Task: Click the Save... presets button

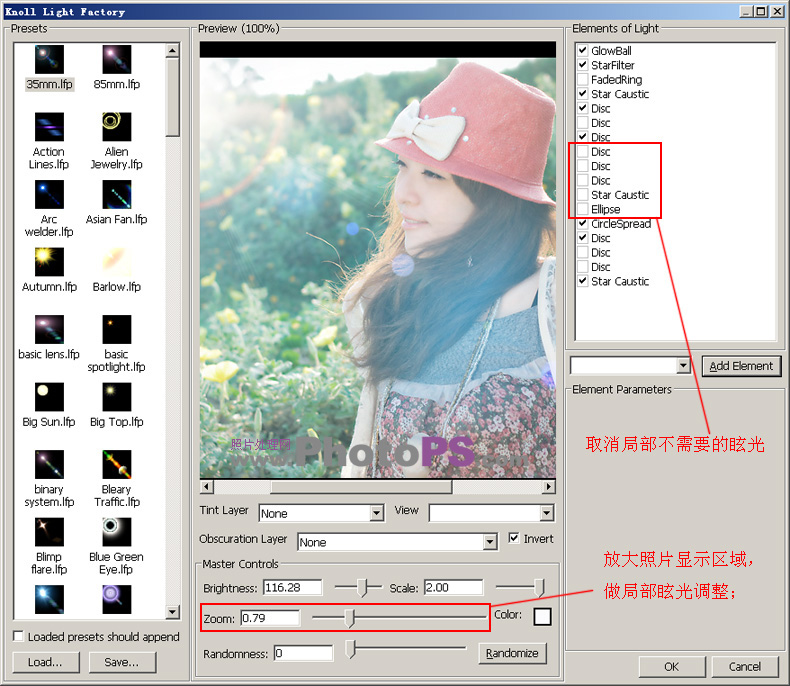Action: 122,662
